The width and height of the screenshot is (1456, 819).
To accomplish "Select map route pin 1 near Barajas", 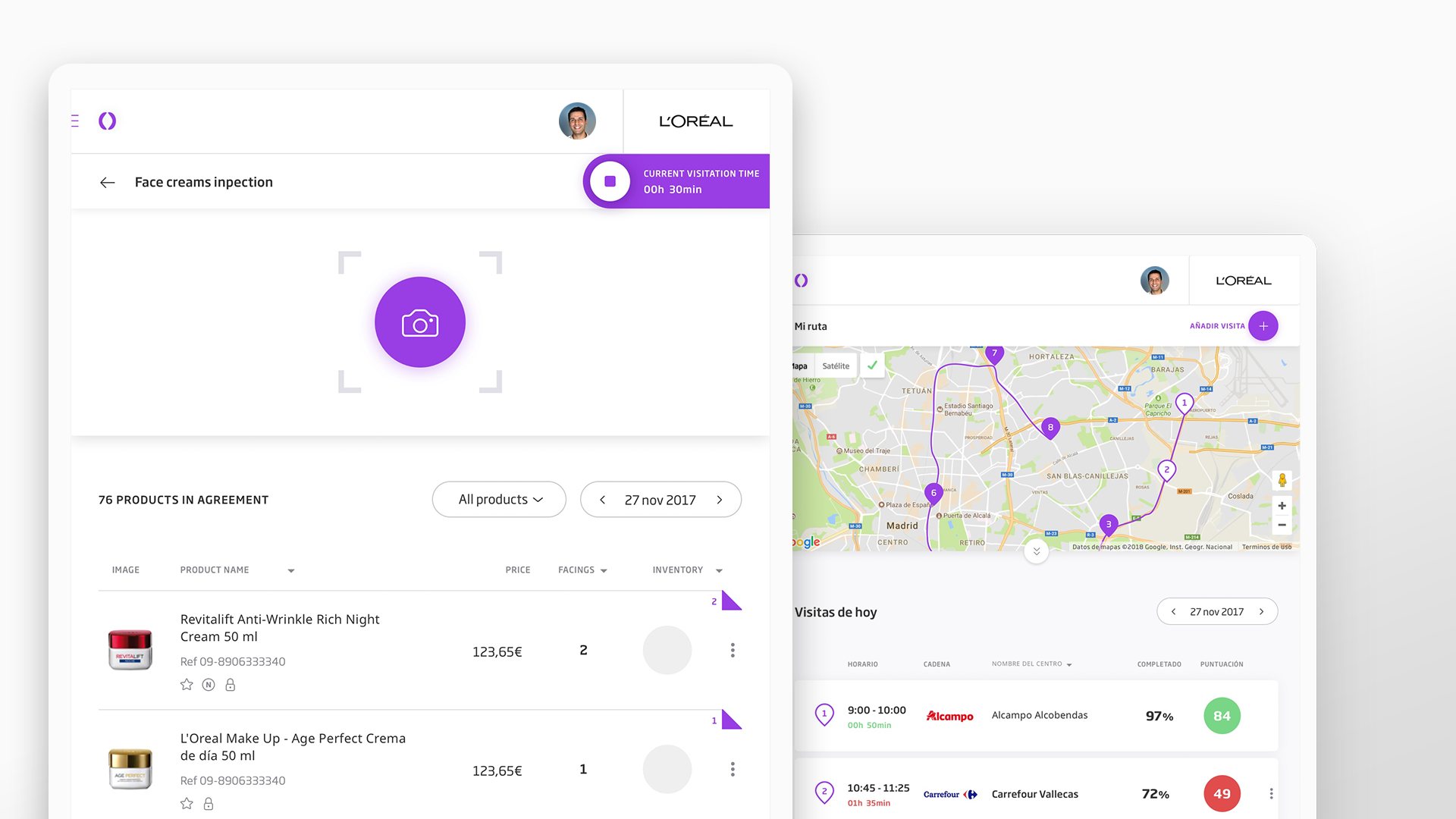I will pyautogui.click(x=1185, y=404).
